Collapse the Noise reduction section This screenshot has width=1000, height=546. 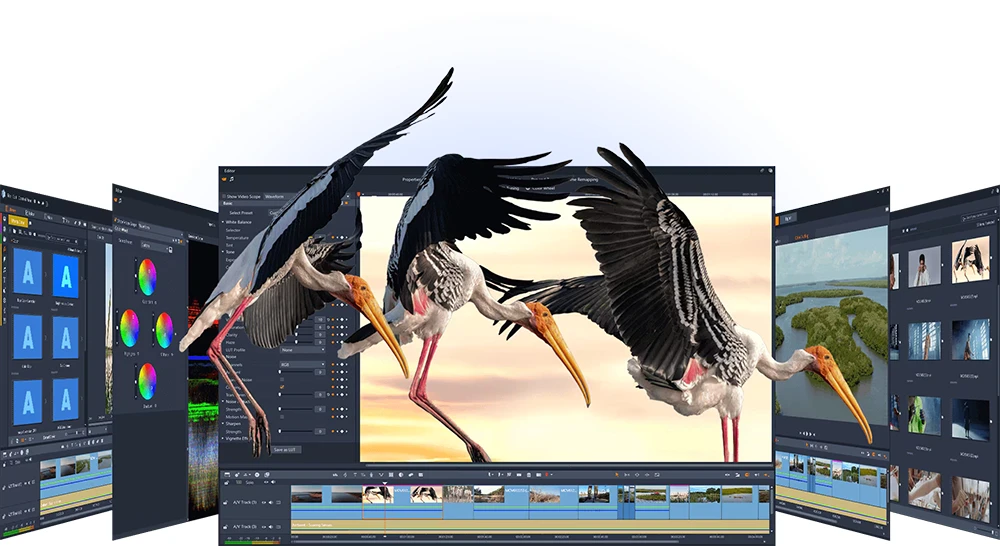pyautogui.click(x=223, y=401)
